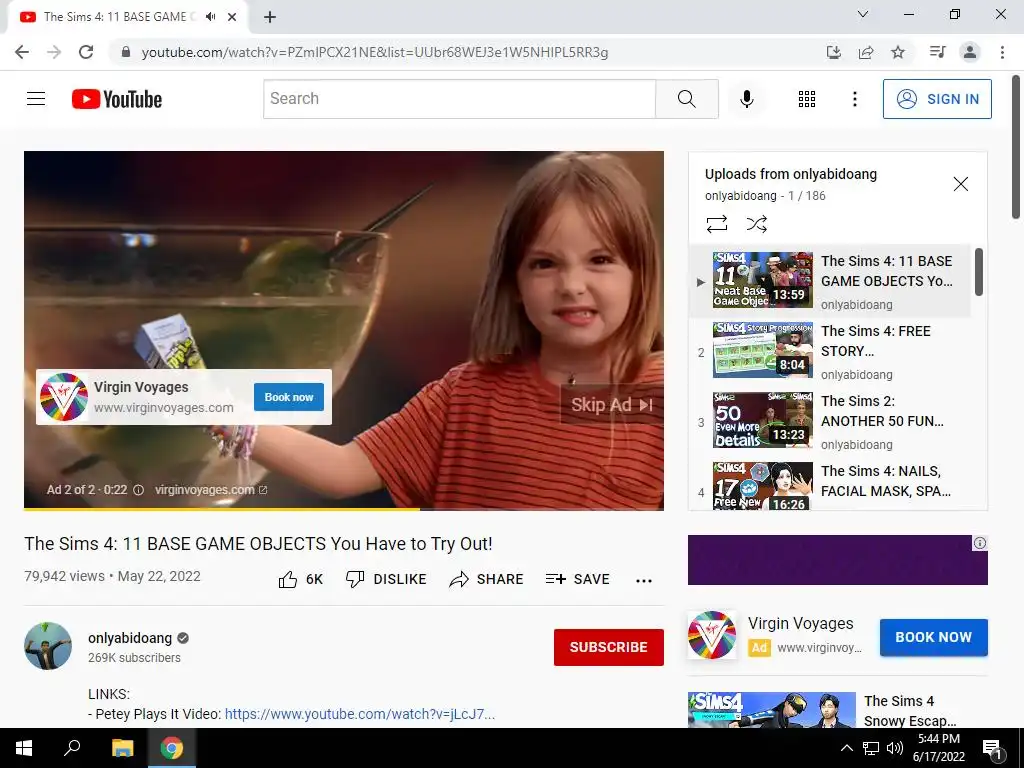Open File Explorer from the taskbar
The height and width of the screenshot is (768, 1024).
122,748
